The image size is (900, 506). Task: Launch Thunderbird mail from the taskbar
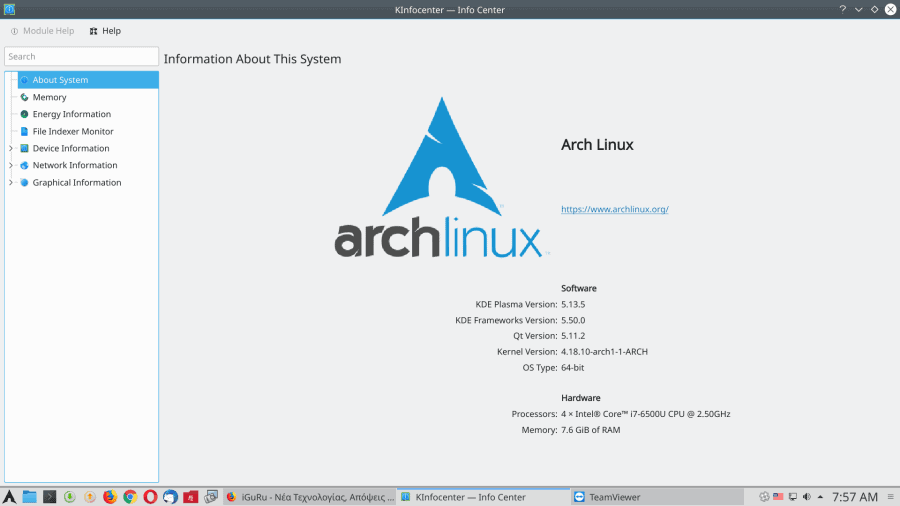click(x=170, y=497)
